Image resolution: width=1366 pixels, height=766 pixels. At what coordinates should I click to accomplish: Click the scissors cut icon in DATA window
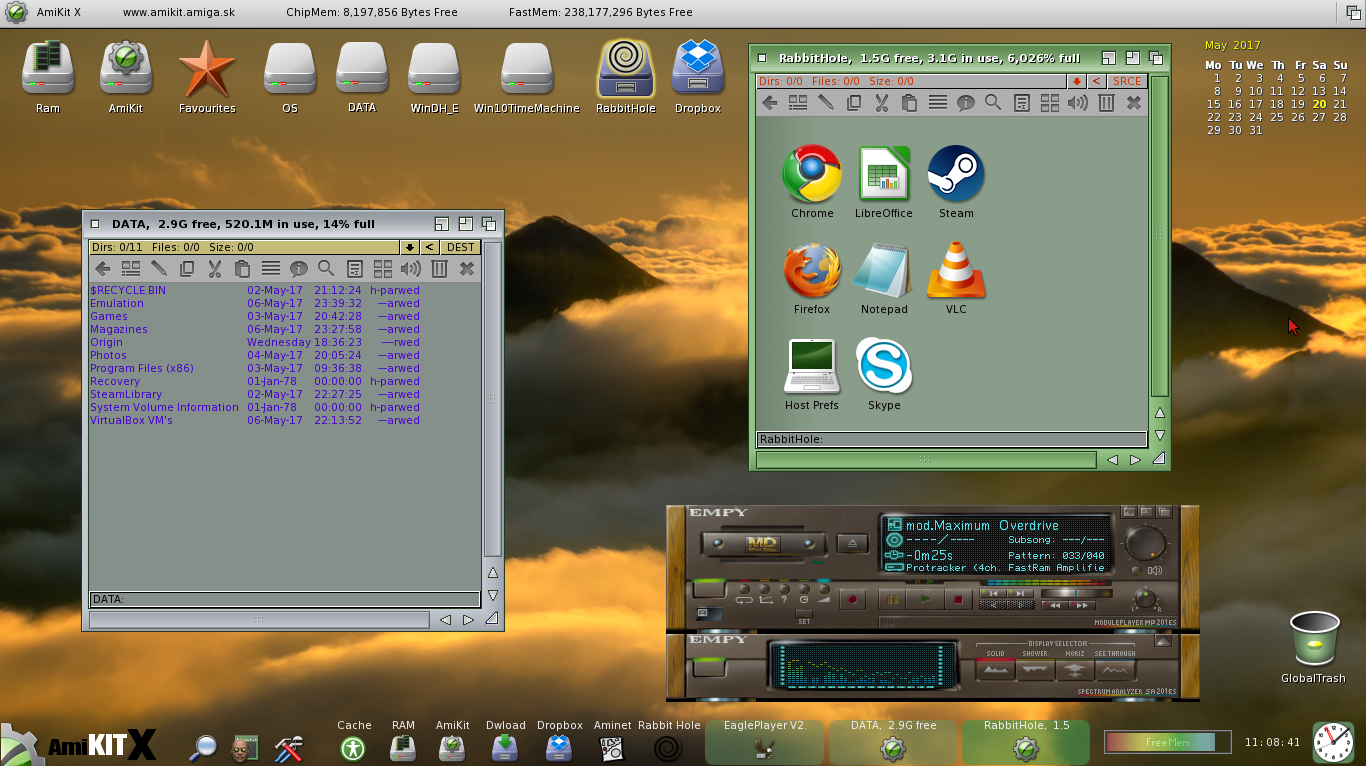(214, 268)
